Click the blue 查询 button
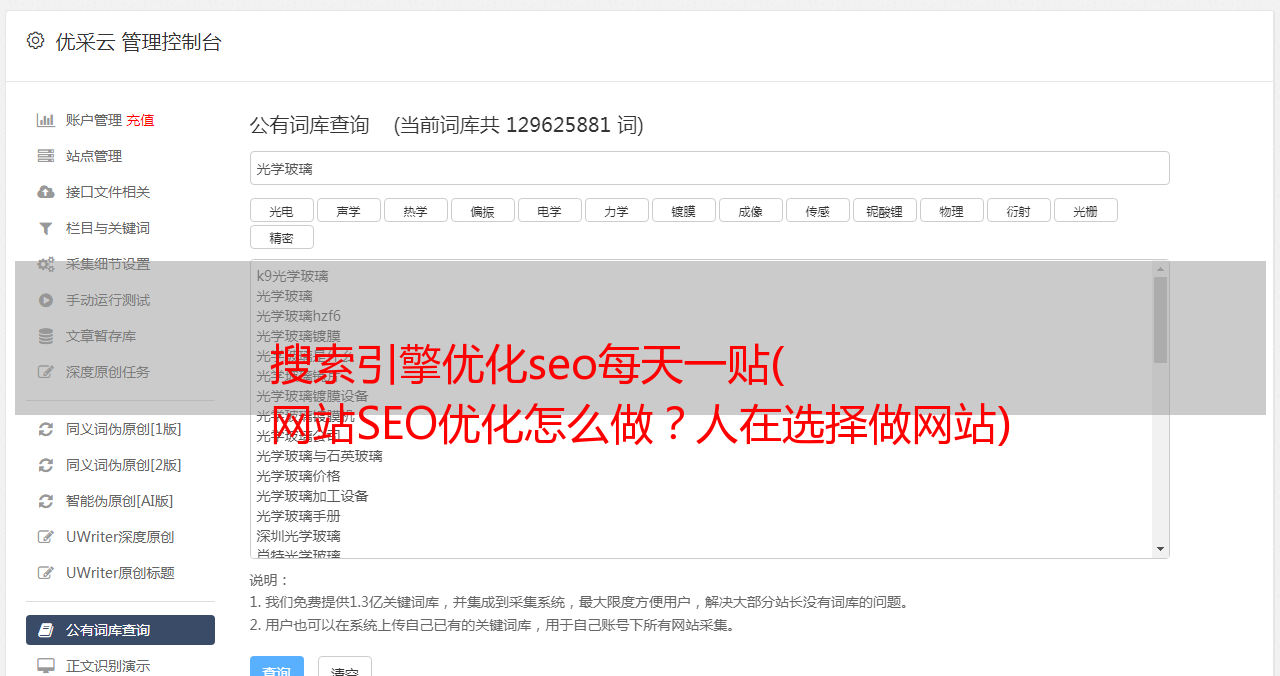Screen dimensions: 1280x676 [x=277, y=667]
